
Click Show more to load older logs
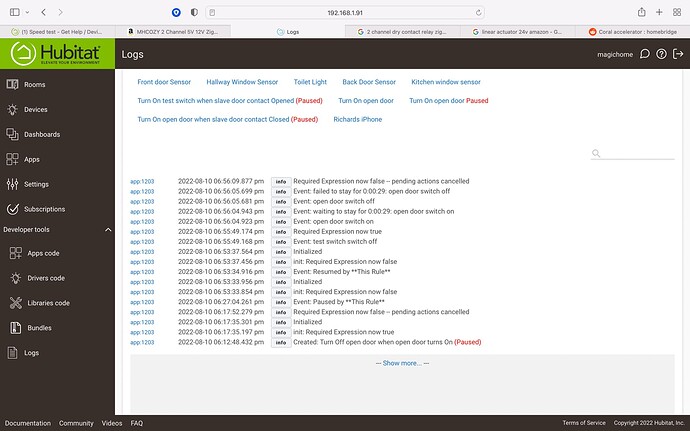coord(402,363)
